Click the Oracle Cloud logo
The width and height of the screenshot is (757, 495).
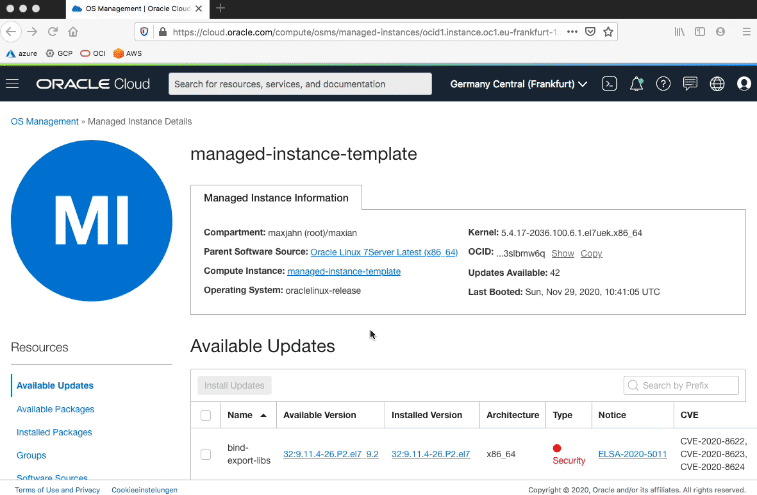click(93, 84)
